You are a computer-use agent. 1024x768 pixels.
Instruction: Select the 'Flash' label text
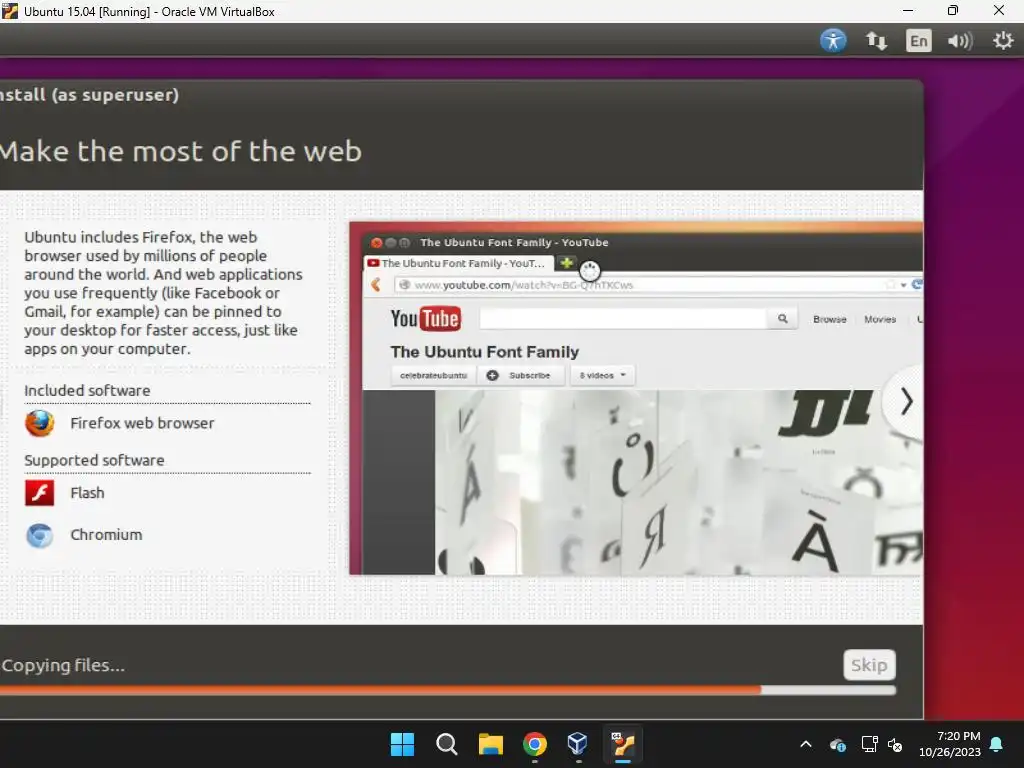coord(88,493)
